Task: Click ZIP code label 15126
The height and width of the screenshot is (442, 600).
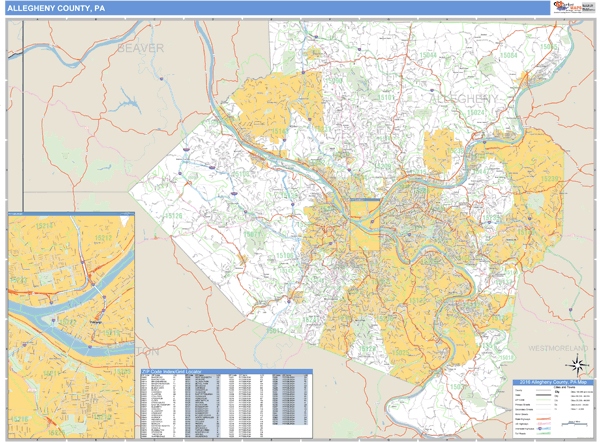Action: click(x=173, y=215)
